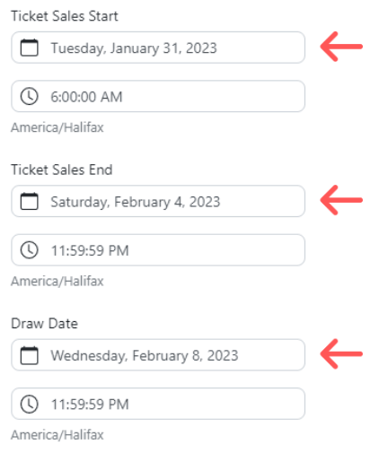388x453 pixels.
Task: Click the clock icon beside 6:00:00 AM
Action: (x=29, y=96)
